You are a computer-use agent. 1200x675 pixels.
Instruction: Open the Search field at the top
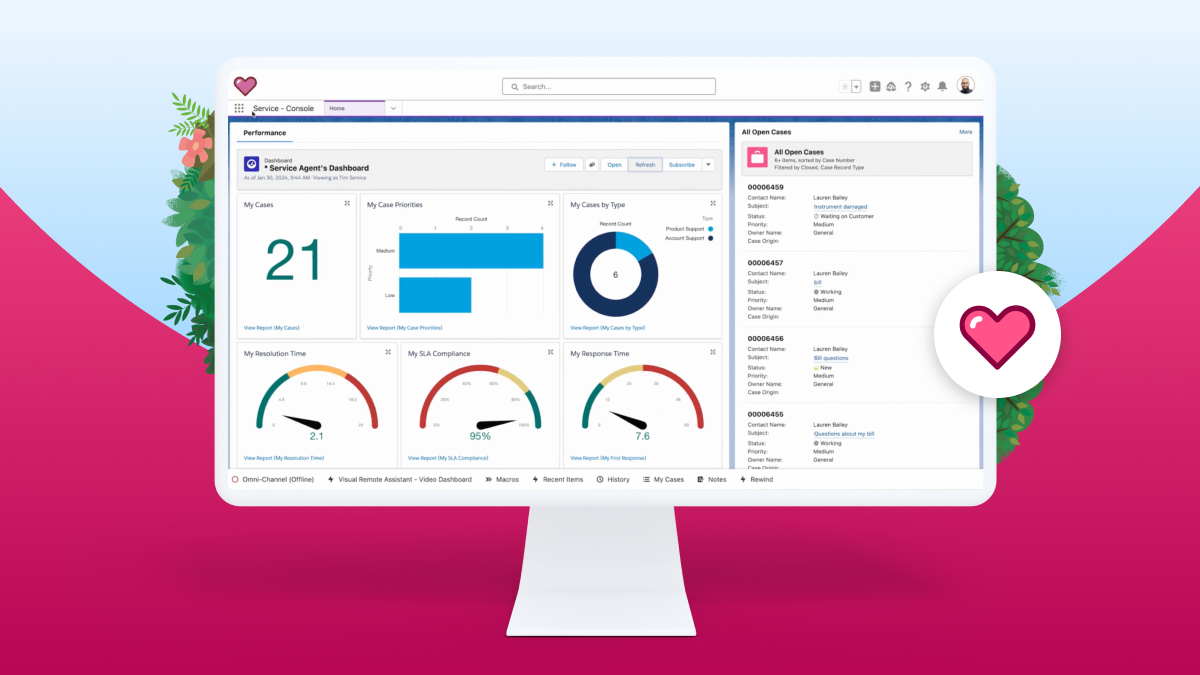tap(608, 86)
